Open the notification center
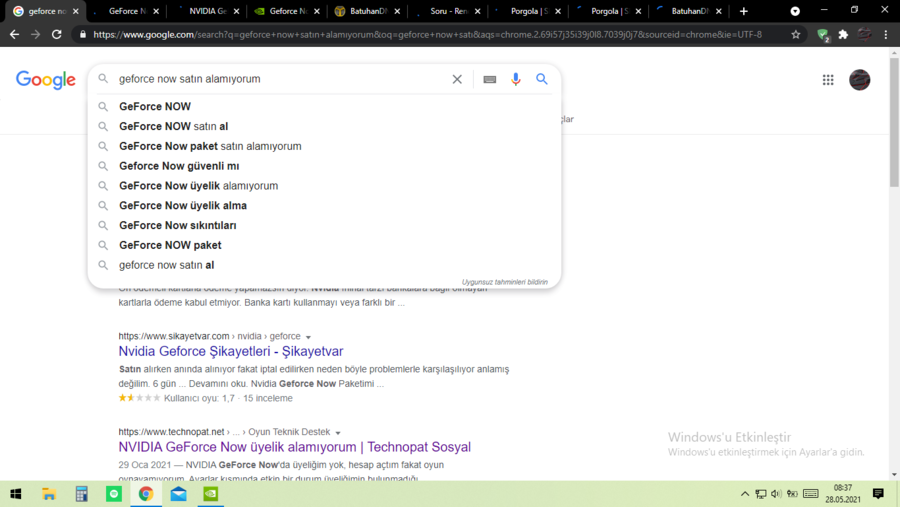The width and height of the screenshot is (900, 507). [878, 494]
